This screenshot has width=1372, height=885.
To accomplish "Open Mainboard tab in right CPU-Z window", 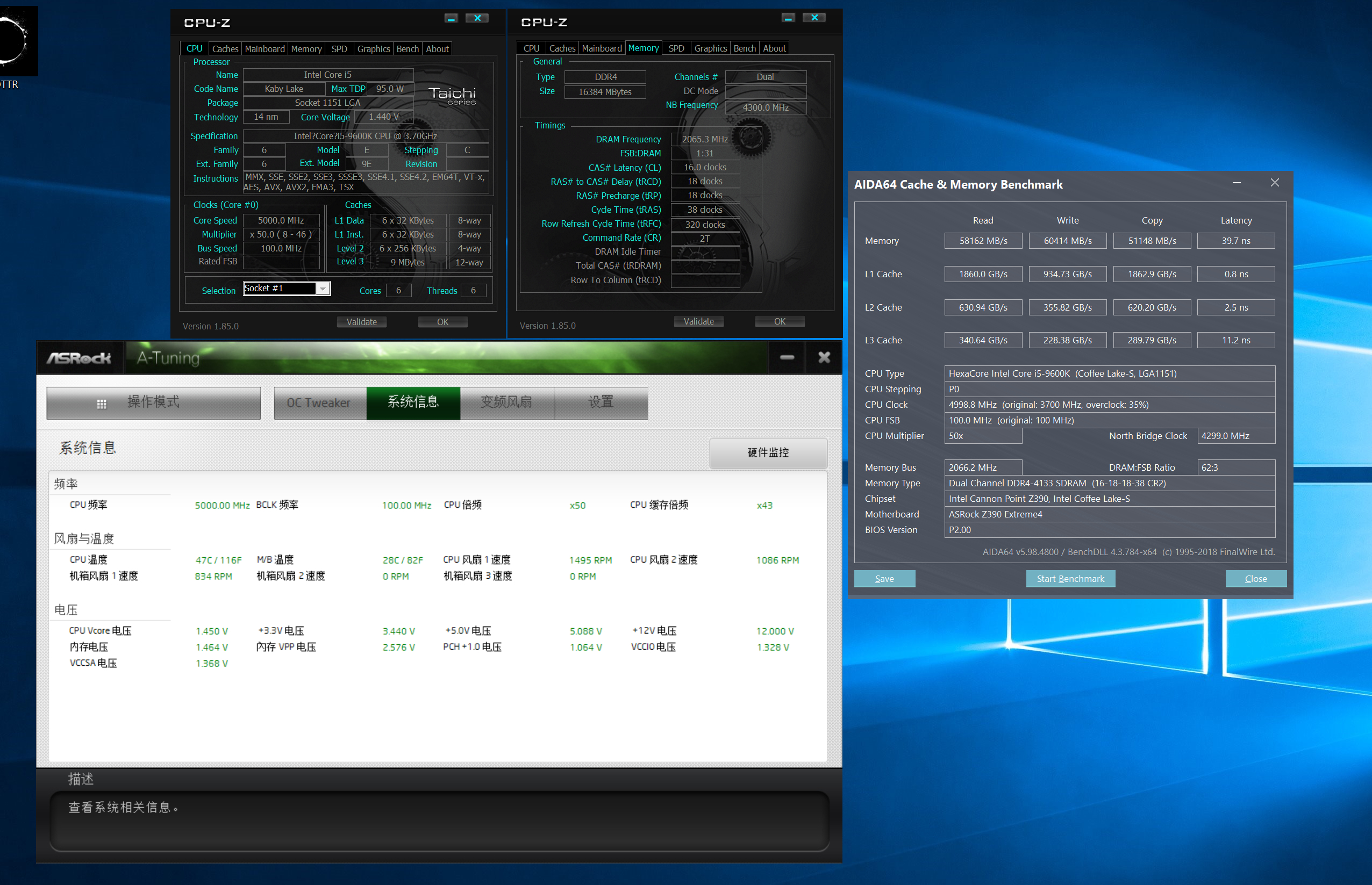I will pyautogui.click(x=602, y=48).
